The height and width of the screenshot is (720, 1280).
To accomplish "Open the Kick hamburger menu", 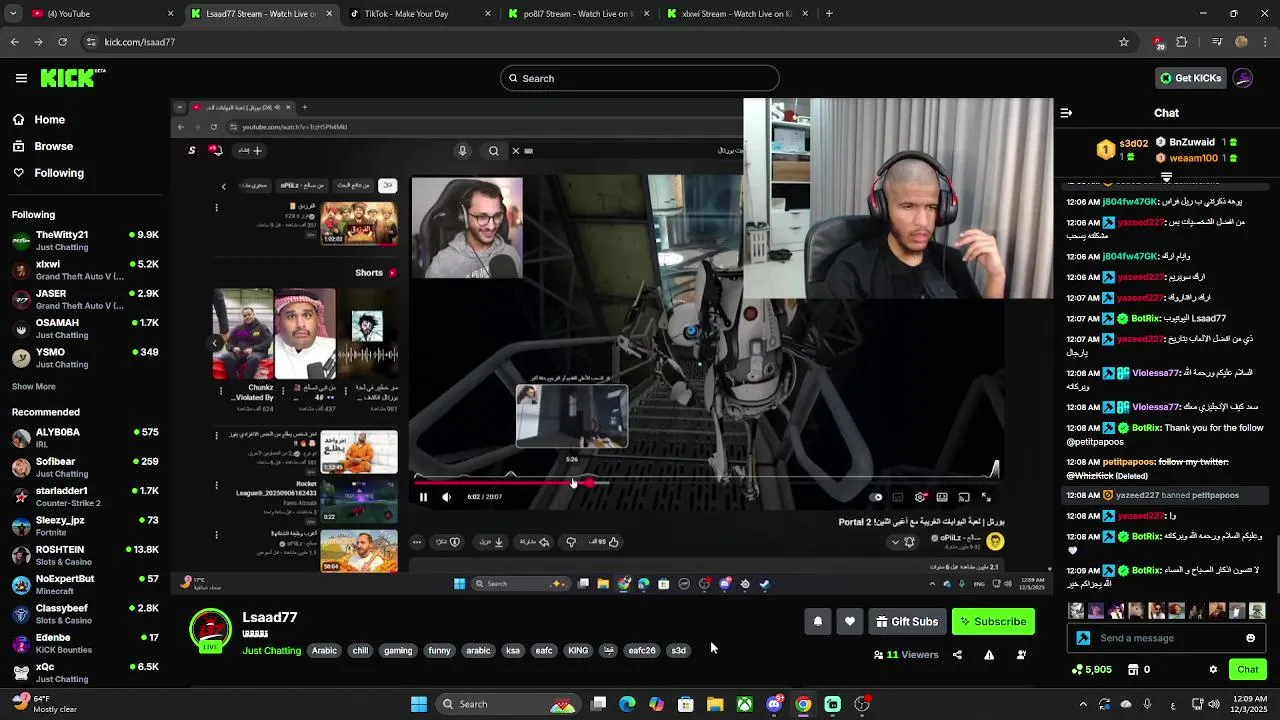I will point(21,78).
